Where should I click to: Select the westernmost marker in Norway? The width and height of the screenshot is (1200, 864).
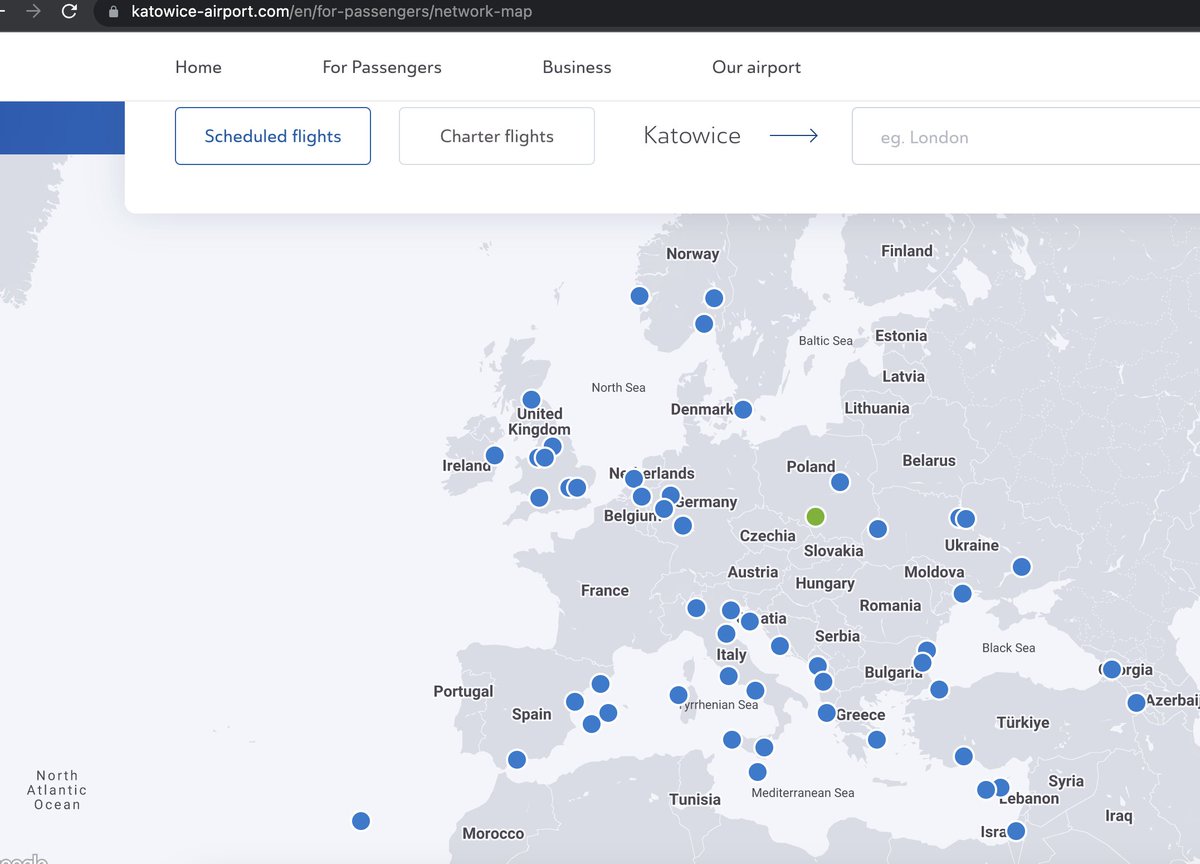point(640,295)
